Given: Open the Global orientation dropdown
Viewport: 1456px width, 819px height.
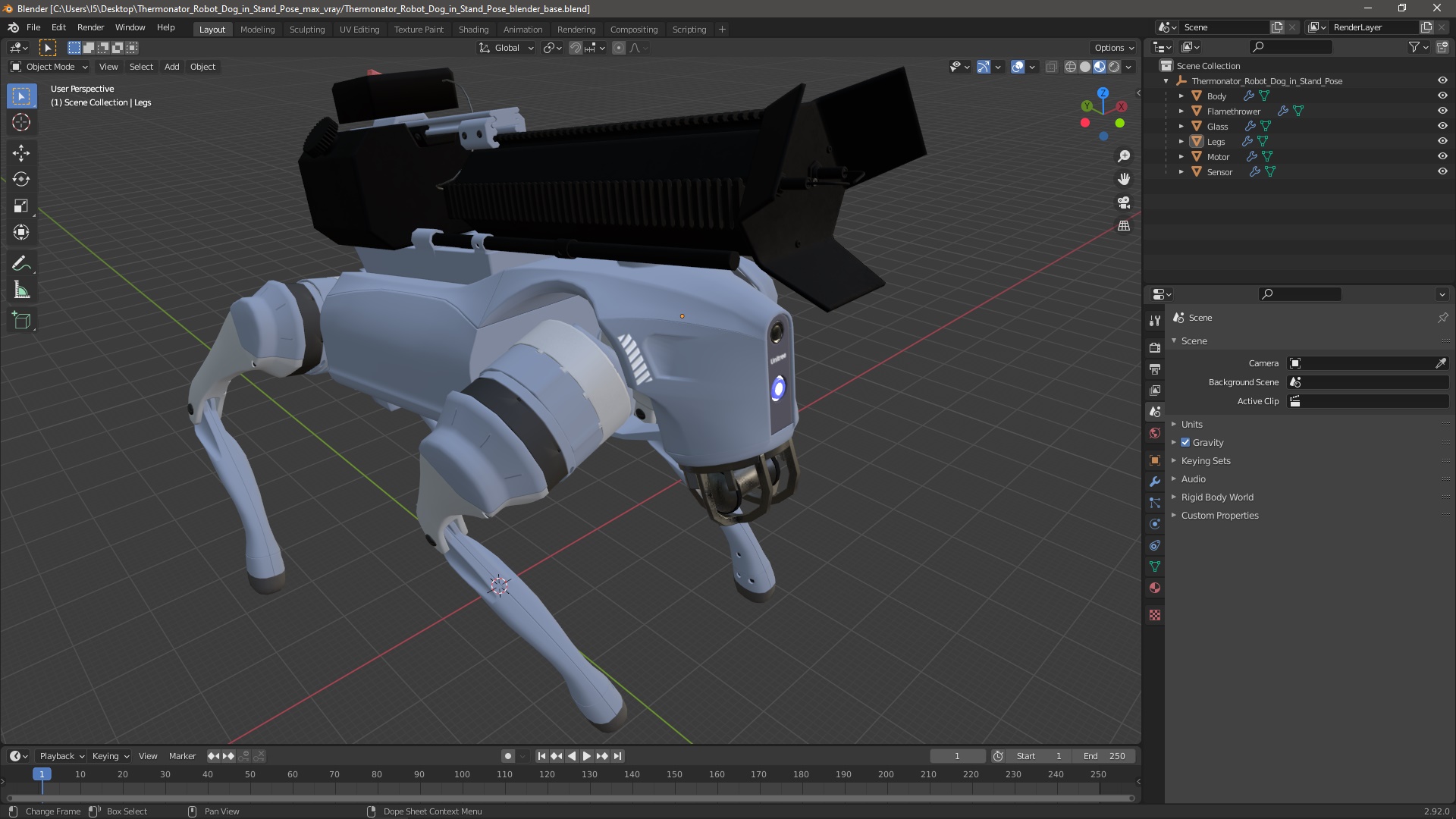Looking at the screenshot, I should coord(507,48).
